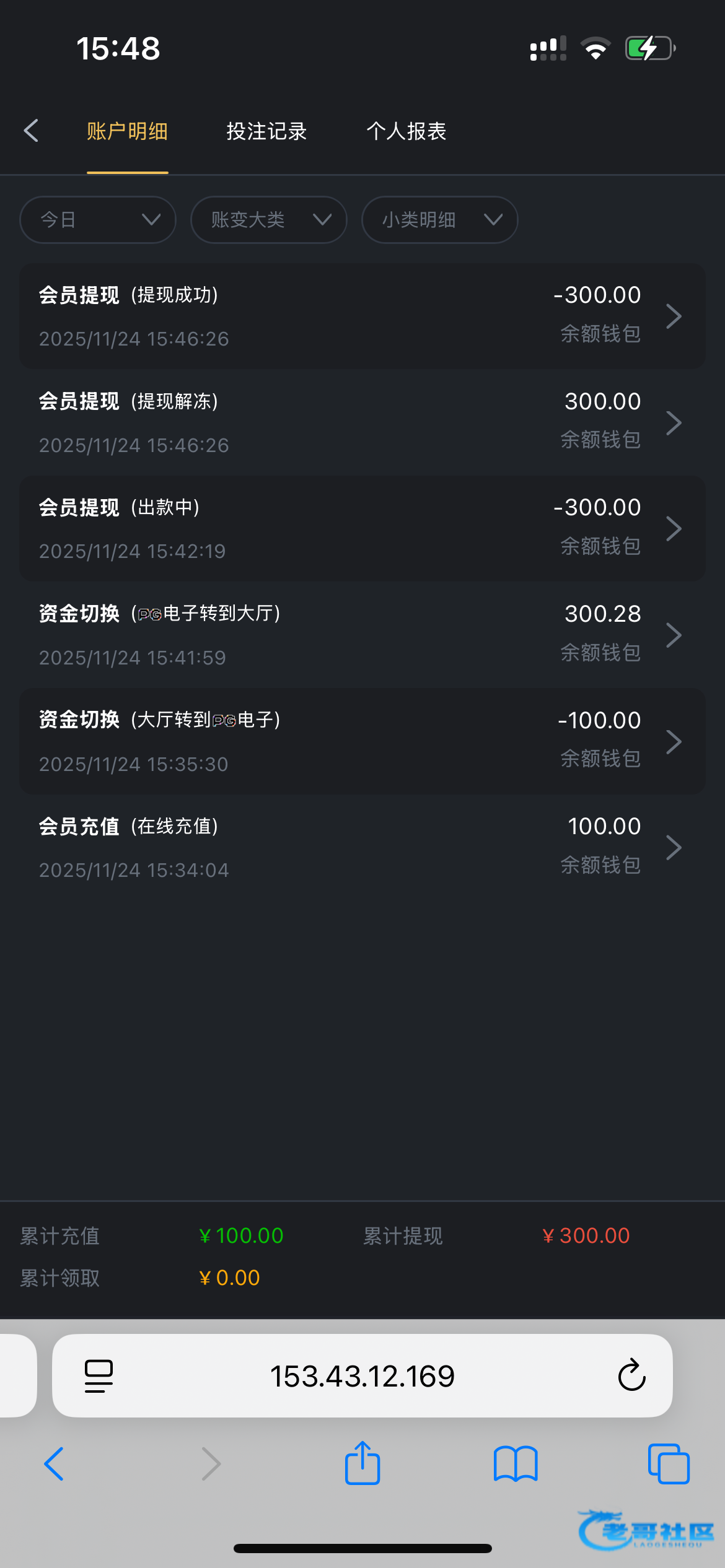Open the 提现成功 withdrawal record

(362, 316)
